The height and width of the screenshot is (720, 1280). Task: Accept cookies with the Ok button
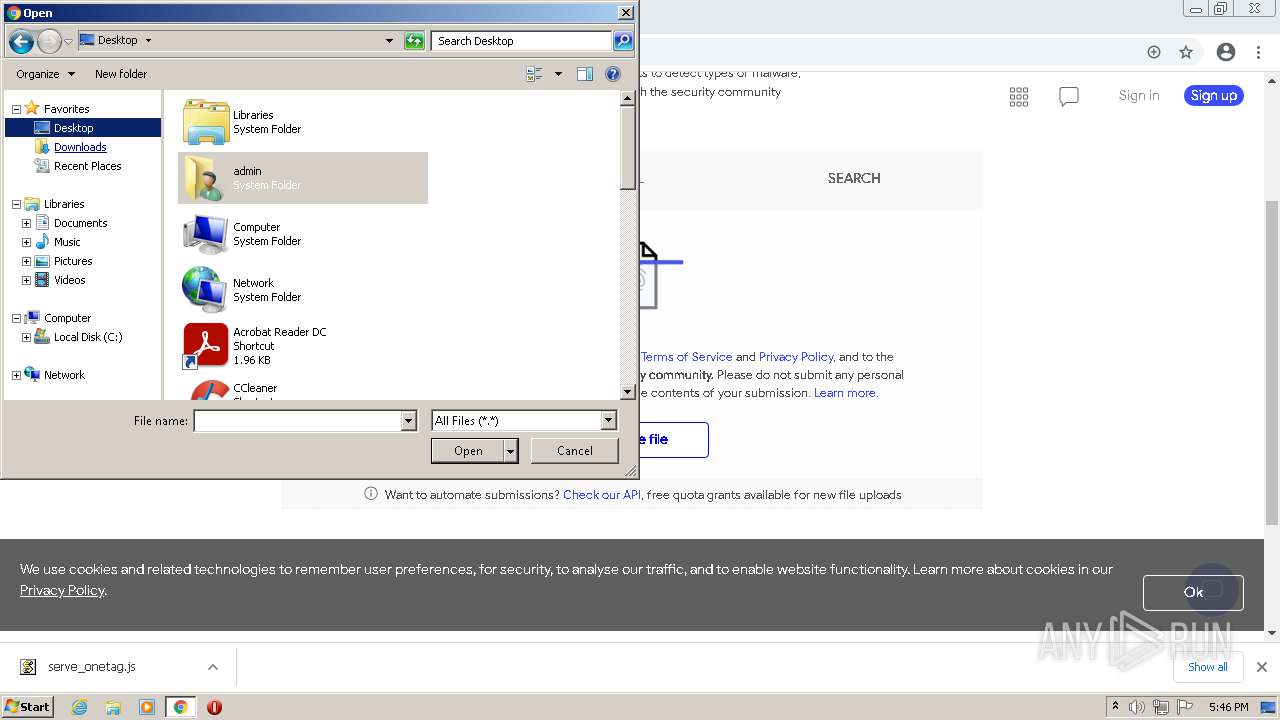pyautogui.click(x=1193, y=592)
